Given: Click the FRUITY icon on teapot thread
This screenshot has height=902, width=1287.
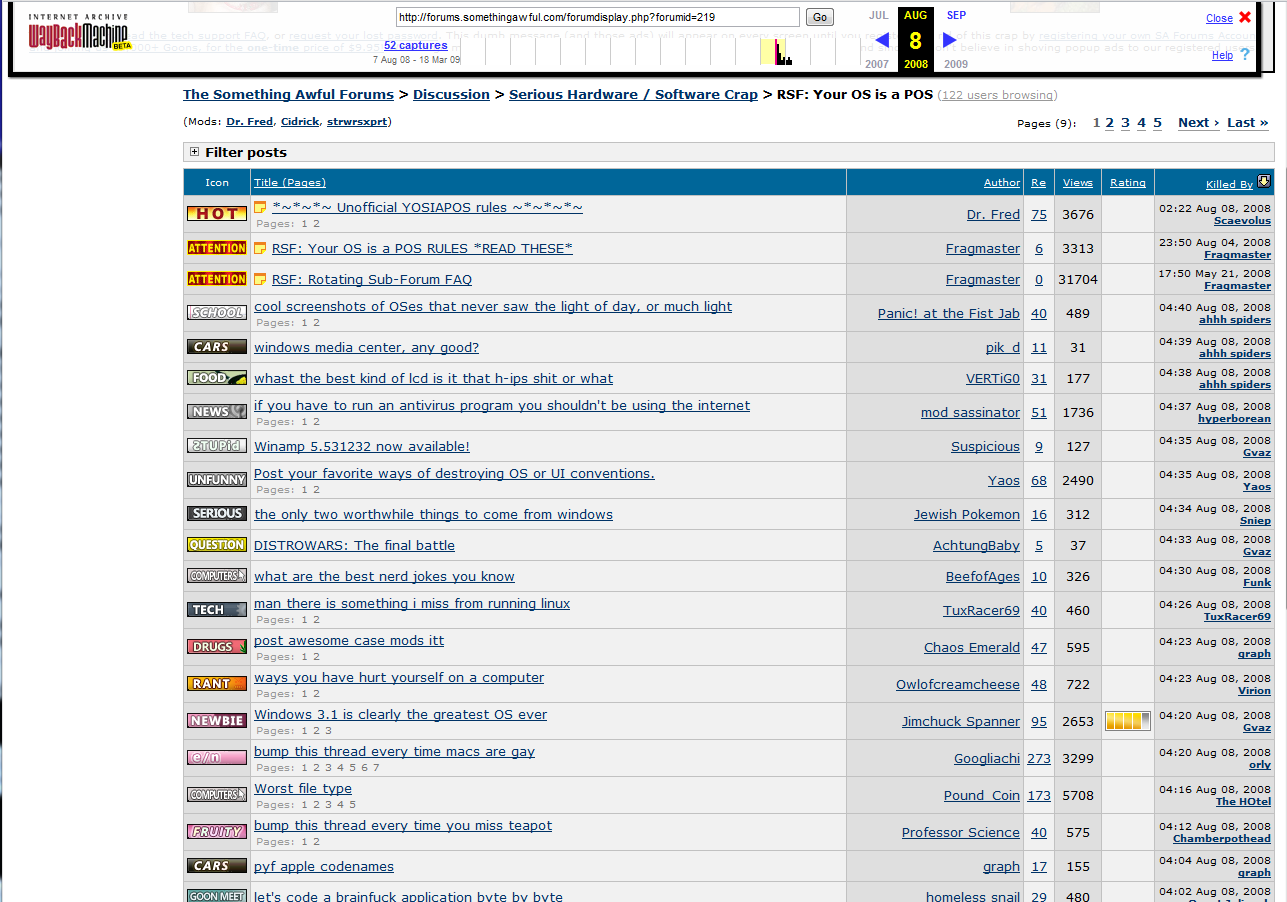Looking at the screenshot, I should pos(217,832).
